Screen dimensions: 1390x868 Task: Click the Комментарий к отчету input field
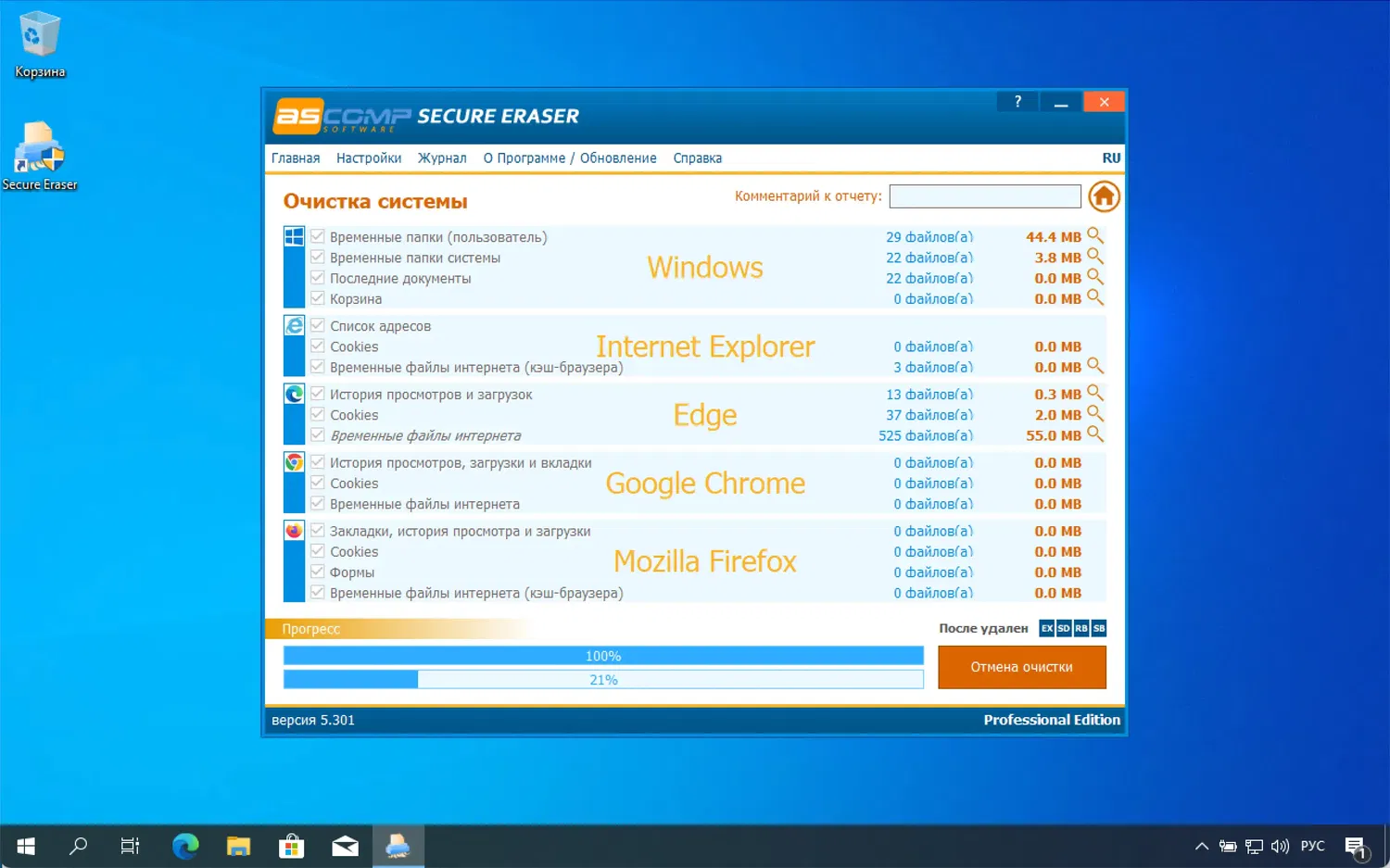click(x=984, y=195)
